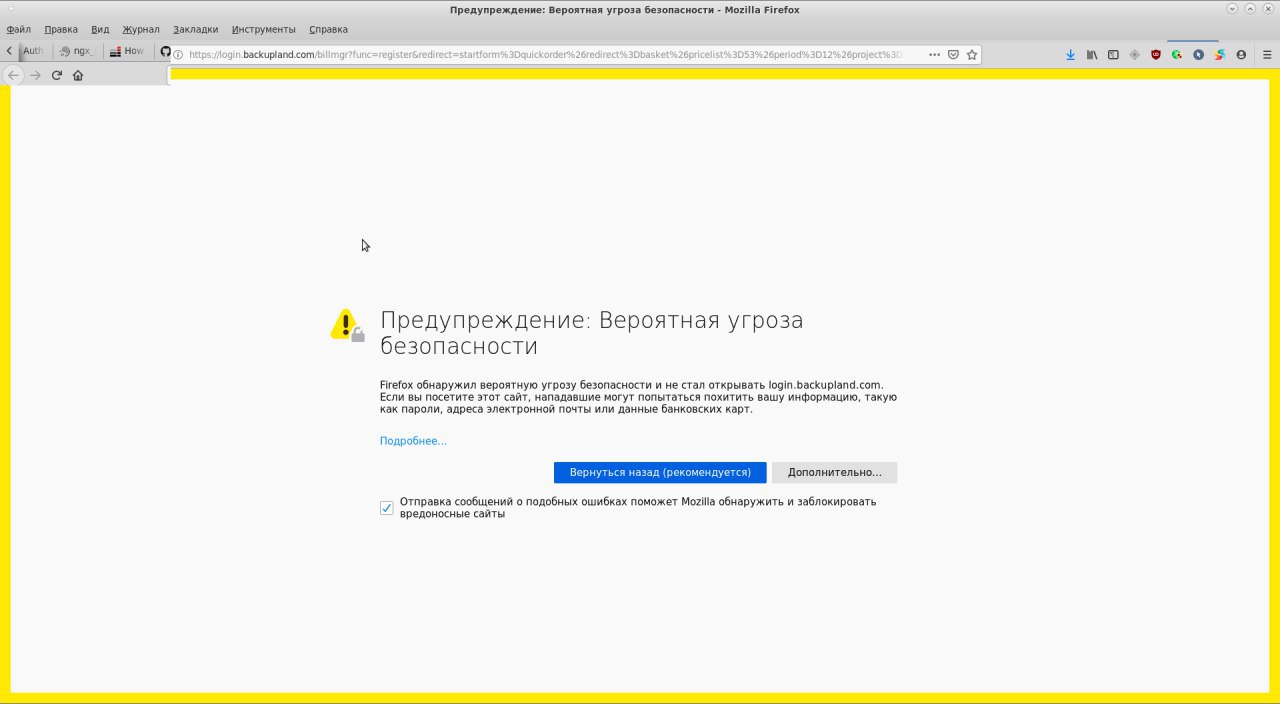1280x704 pixels.
Task: Click the colorful S-shaped extension icon
Action: (x=1220, y=55)
